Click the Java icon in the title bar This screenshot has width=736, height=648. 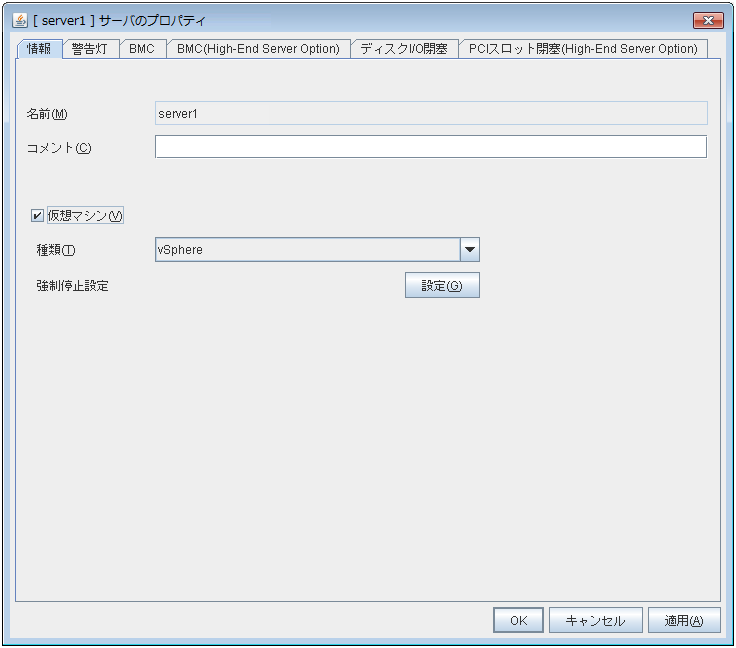tap(19, 21)
